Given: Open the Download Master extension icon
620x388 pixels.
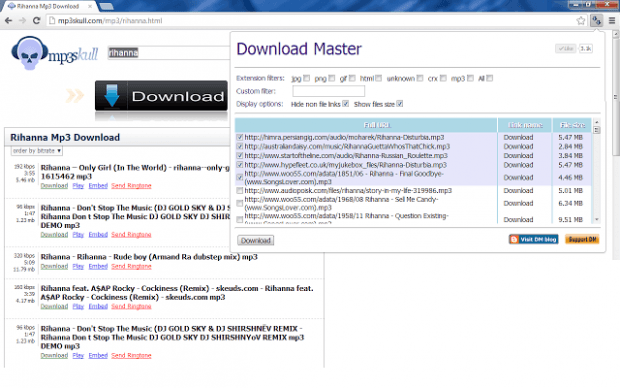Looking at the screenshot, I should point(596,21).
